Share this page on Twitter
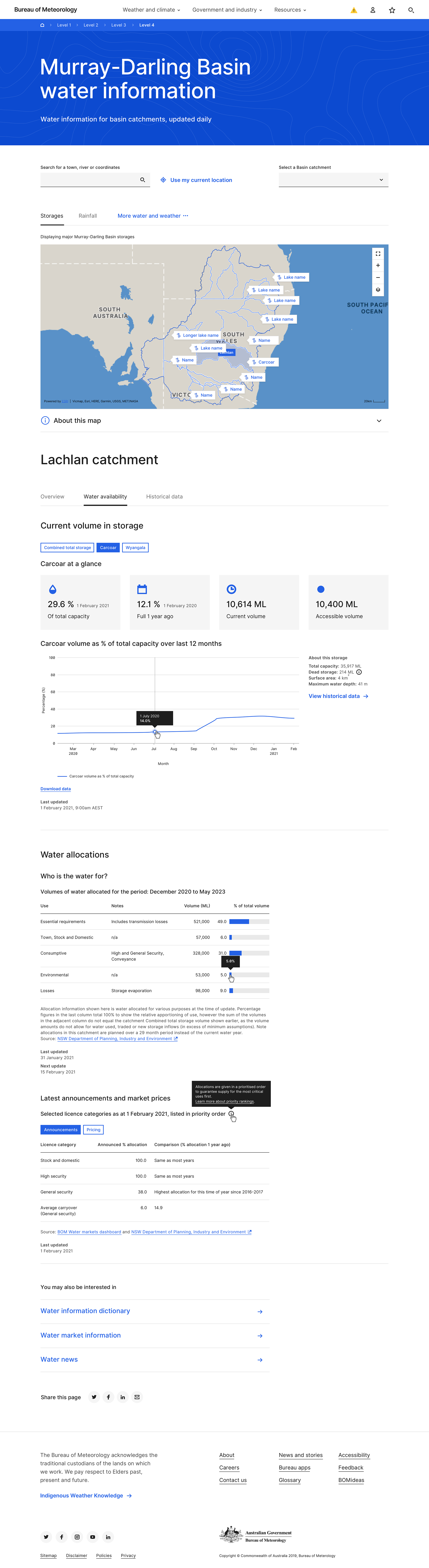429x1568 pixels. coord(94,1397)
